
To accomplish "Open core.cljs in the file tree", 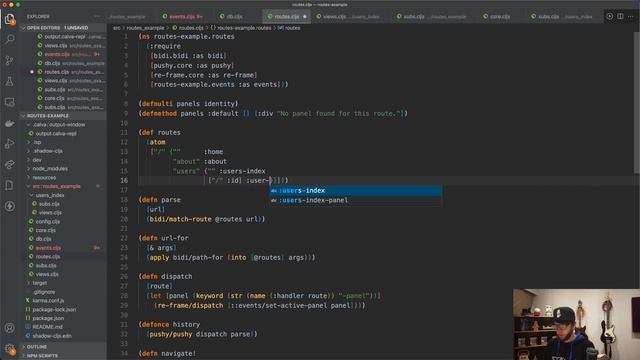I will coord(45,230).
